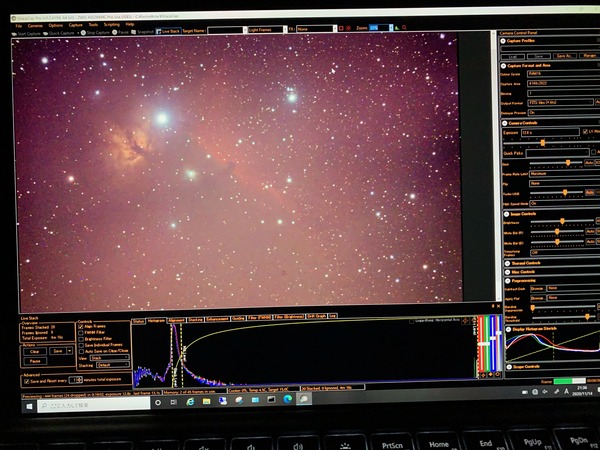Viewport: 600px width, 450px height.
Task: Toggle the Align Frames checkbox
Action: 81,327
